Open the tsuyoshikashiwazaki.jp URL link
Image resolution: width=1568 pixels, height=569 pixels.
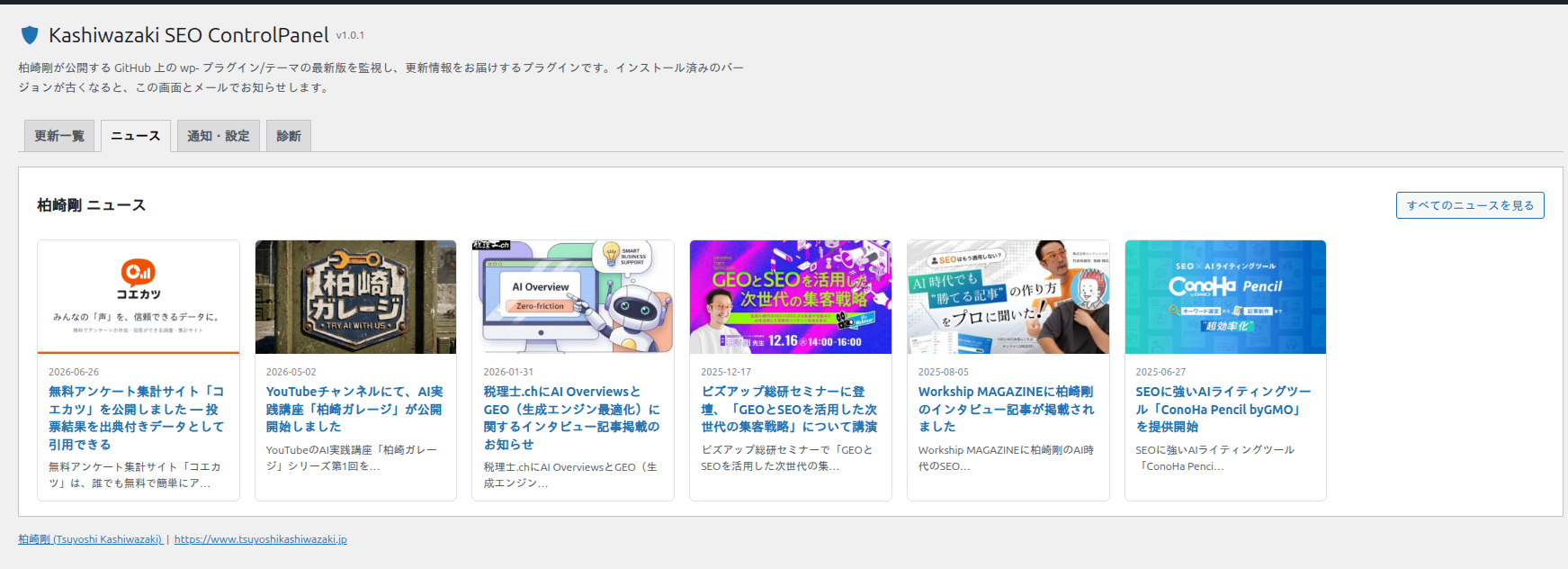point(261,539)
